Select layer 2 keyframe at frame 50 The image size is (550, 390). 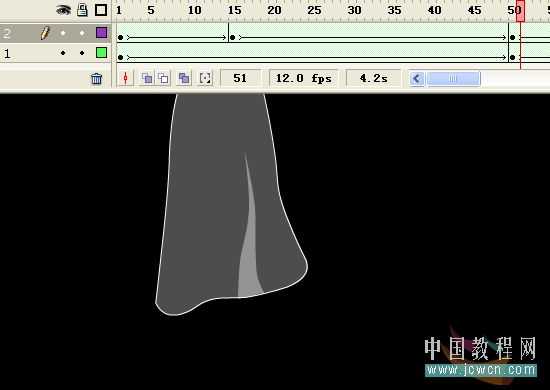click(512, 37)
